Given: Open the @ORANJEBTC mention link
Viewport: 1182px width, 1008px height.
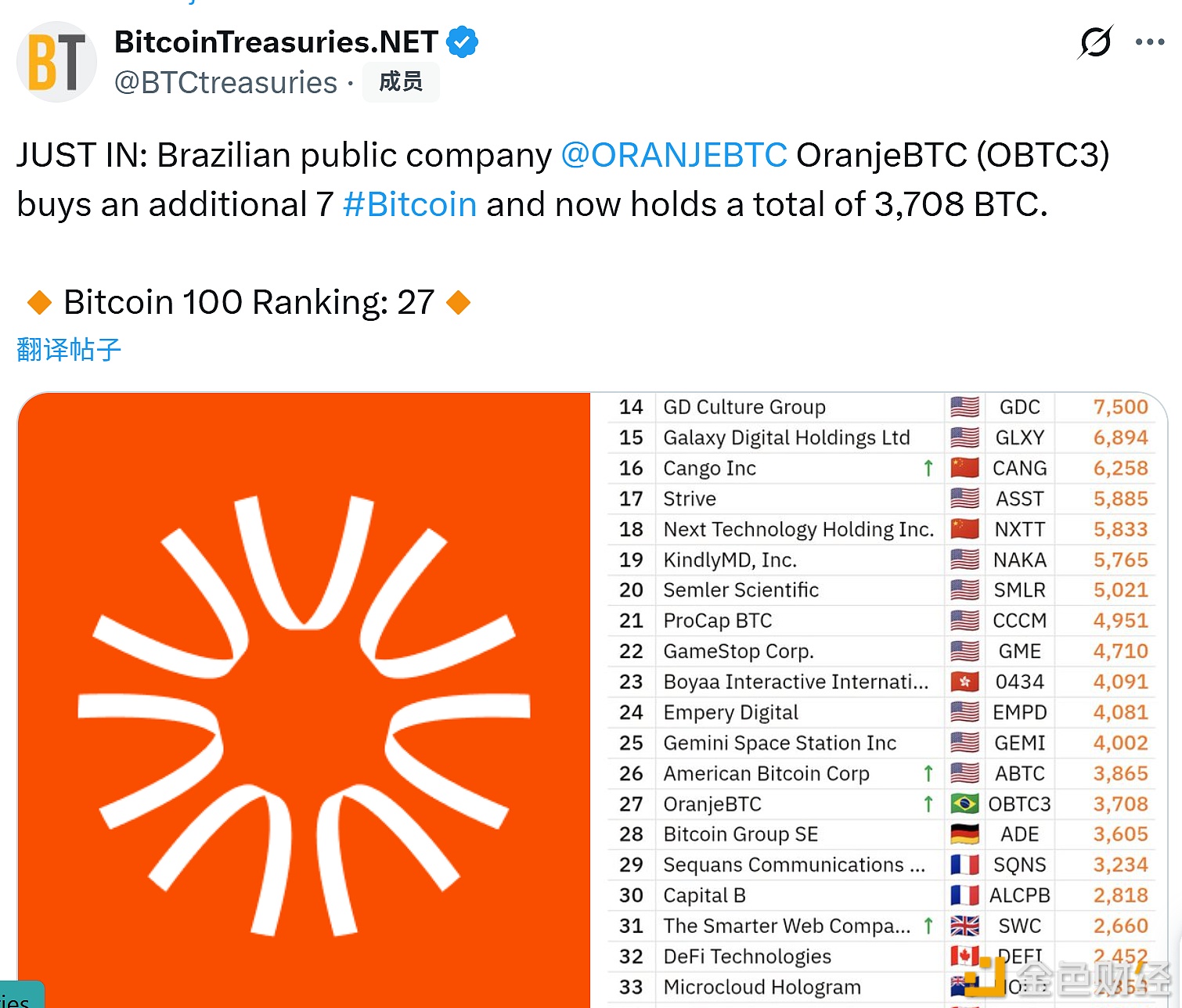Looking at the screenshot, I should (x=674, y=155).
